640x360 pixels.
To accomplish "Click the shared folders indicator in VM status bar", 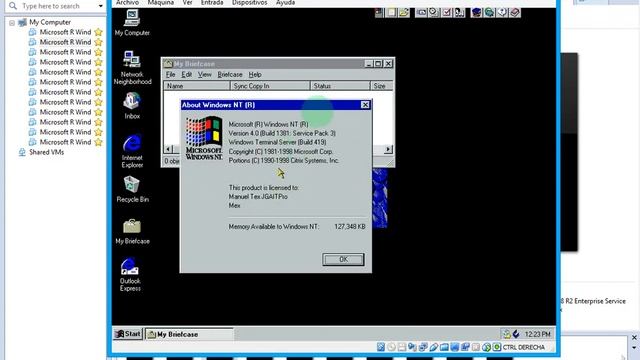I will (444, 347).
